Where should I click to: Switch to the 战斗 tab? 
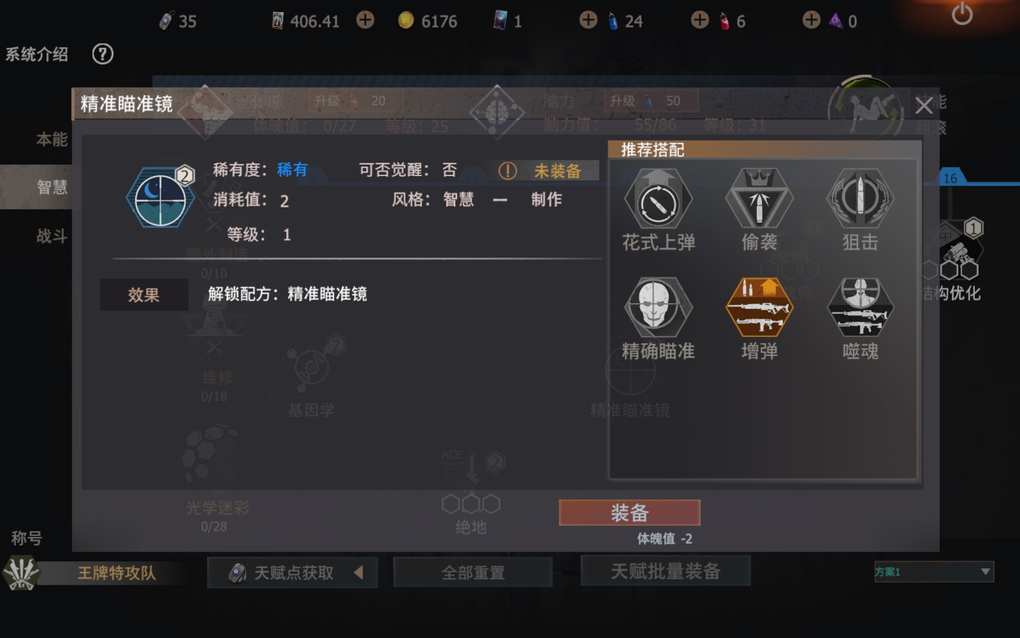[51, 235]
